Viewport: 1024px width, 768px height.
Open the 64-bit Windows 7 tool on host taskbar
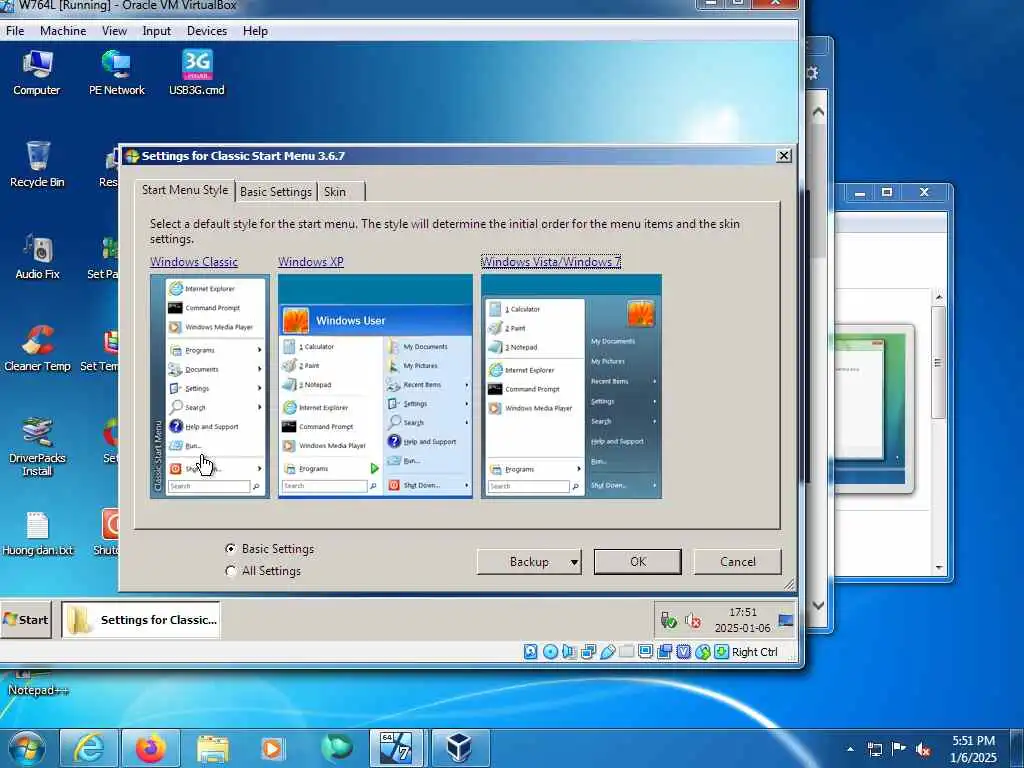(396, 748)
